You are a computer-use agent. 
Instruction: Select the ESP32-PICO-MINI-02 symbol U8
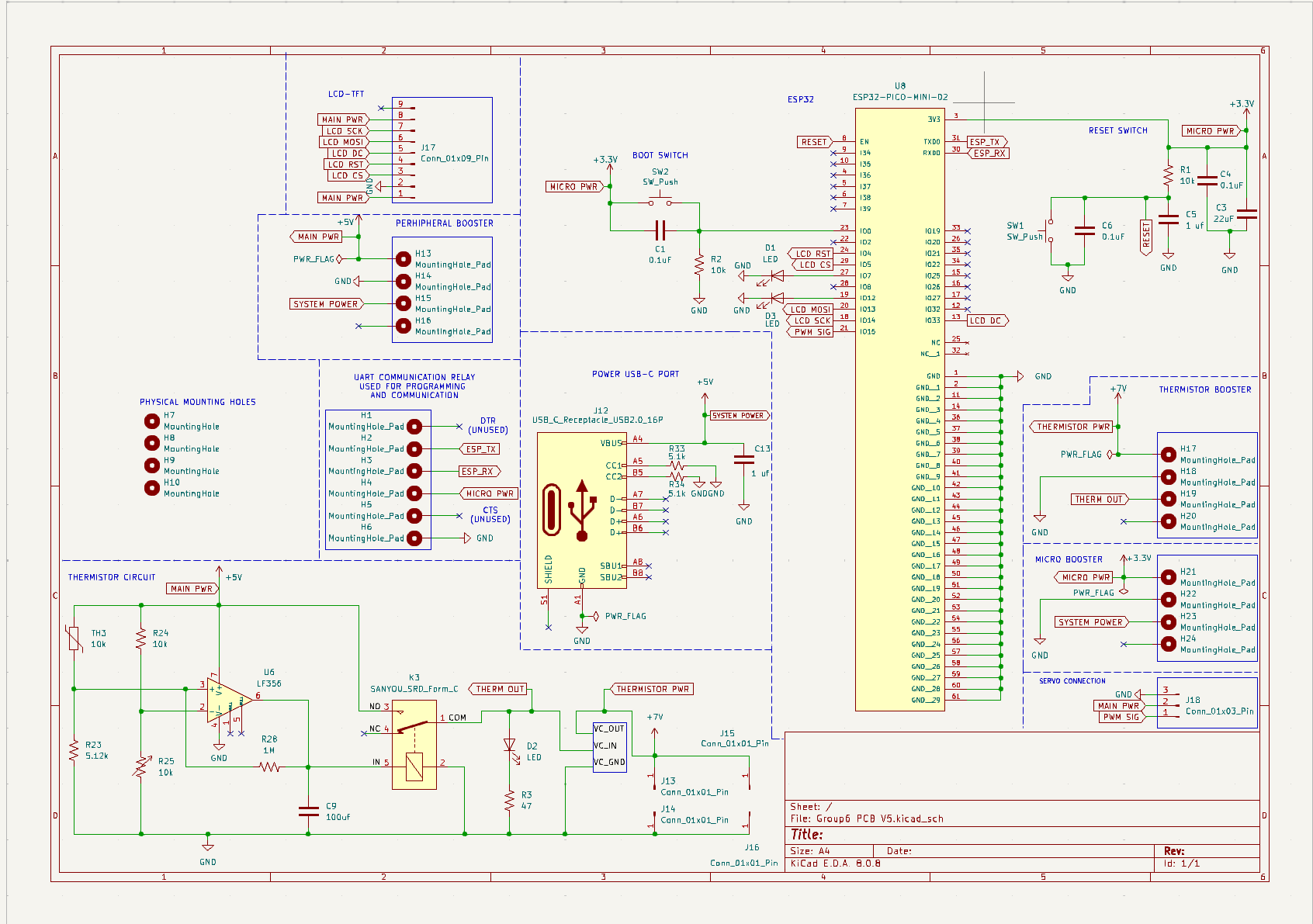click(899, 403)
